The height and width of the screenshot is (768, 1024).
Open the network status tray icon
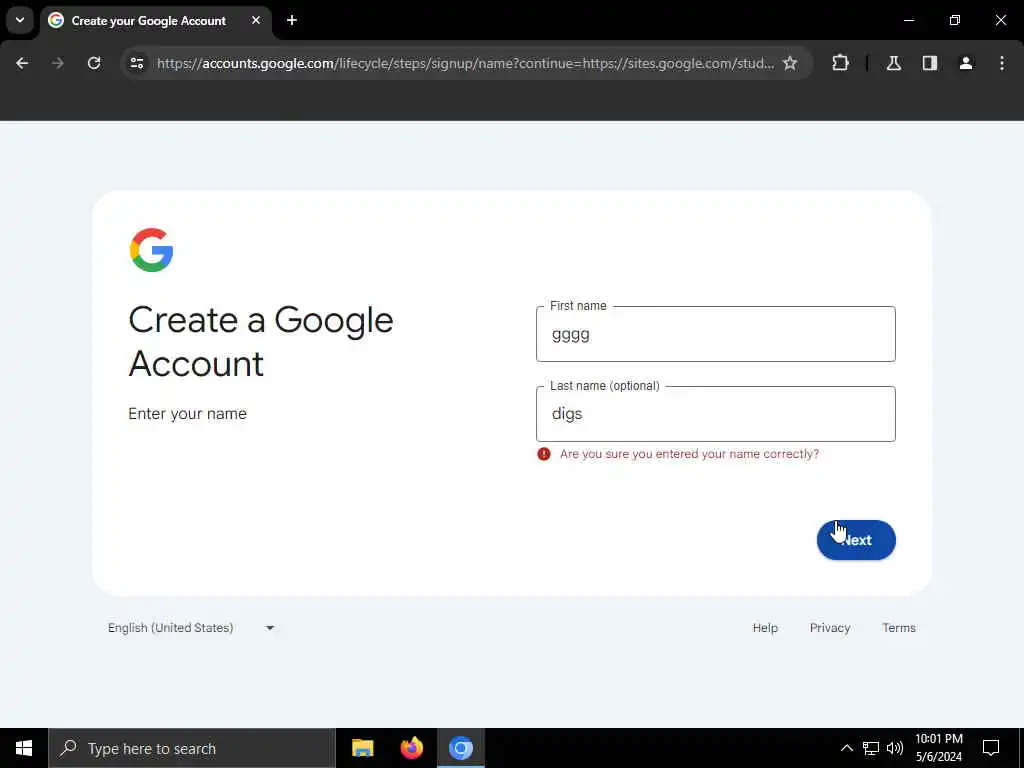point(871,748)
